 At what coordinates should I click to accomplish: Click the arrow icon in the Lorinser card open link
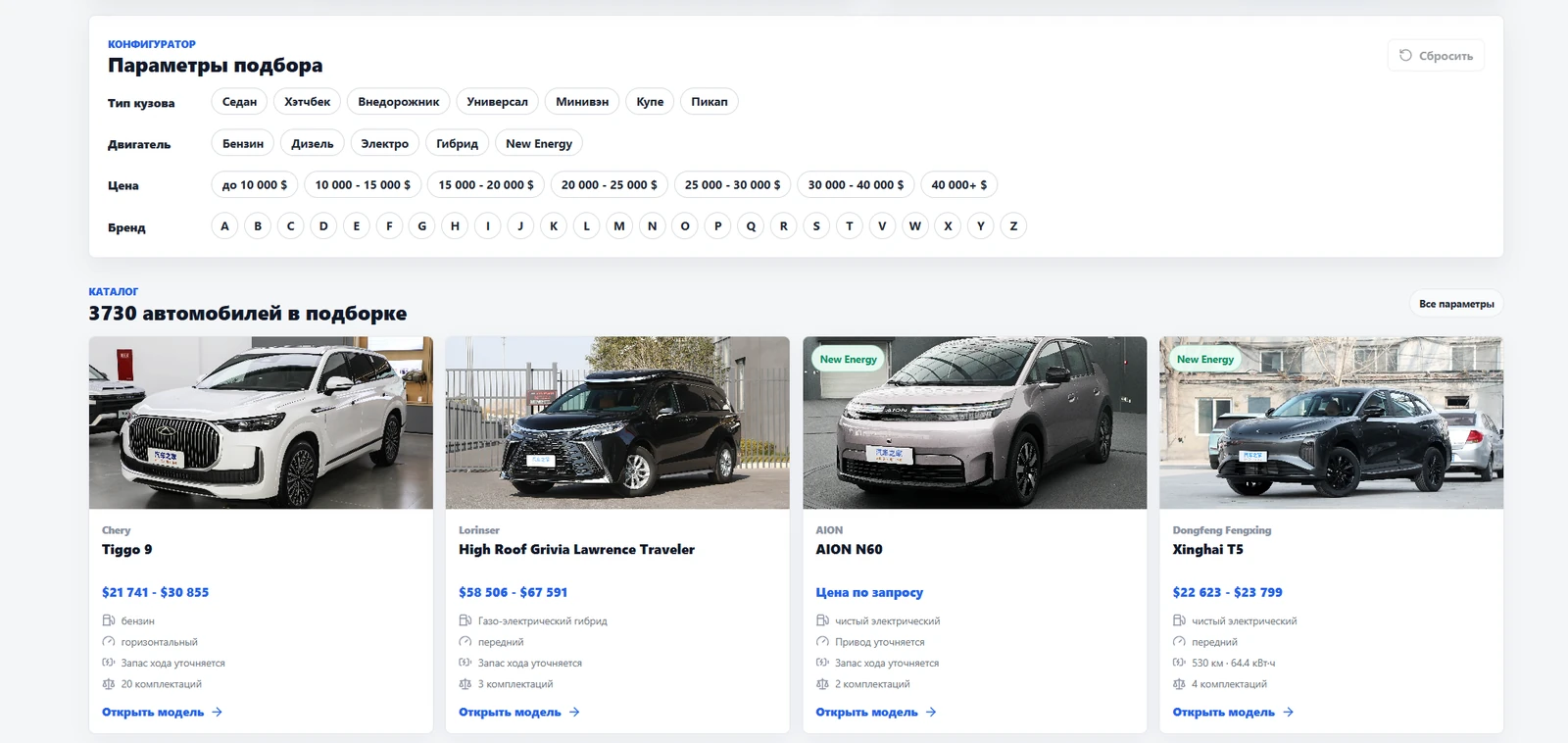click(x=574, y=713)
